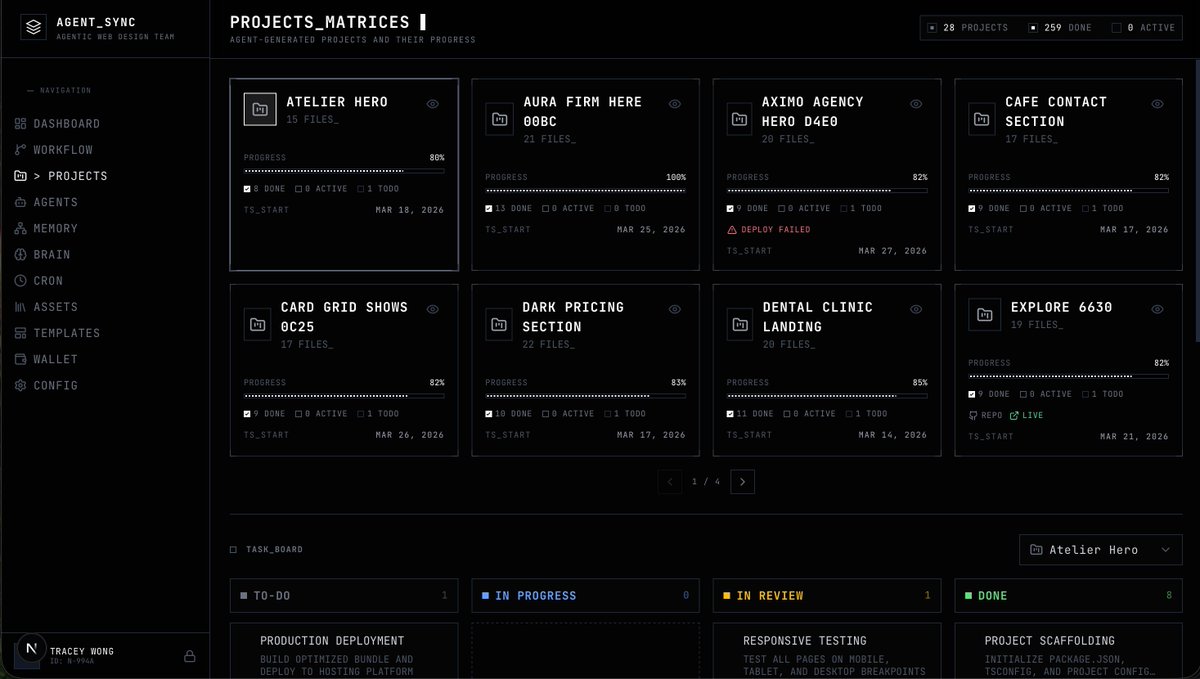Click the Atelier Hero folder icon
Image resolution: width=1200 pixels, height=679 pixels.
260,110
